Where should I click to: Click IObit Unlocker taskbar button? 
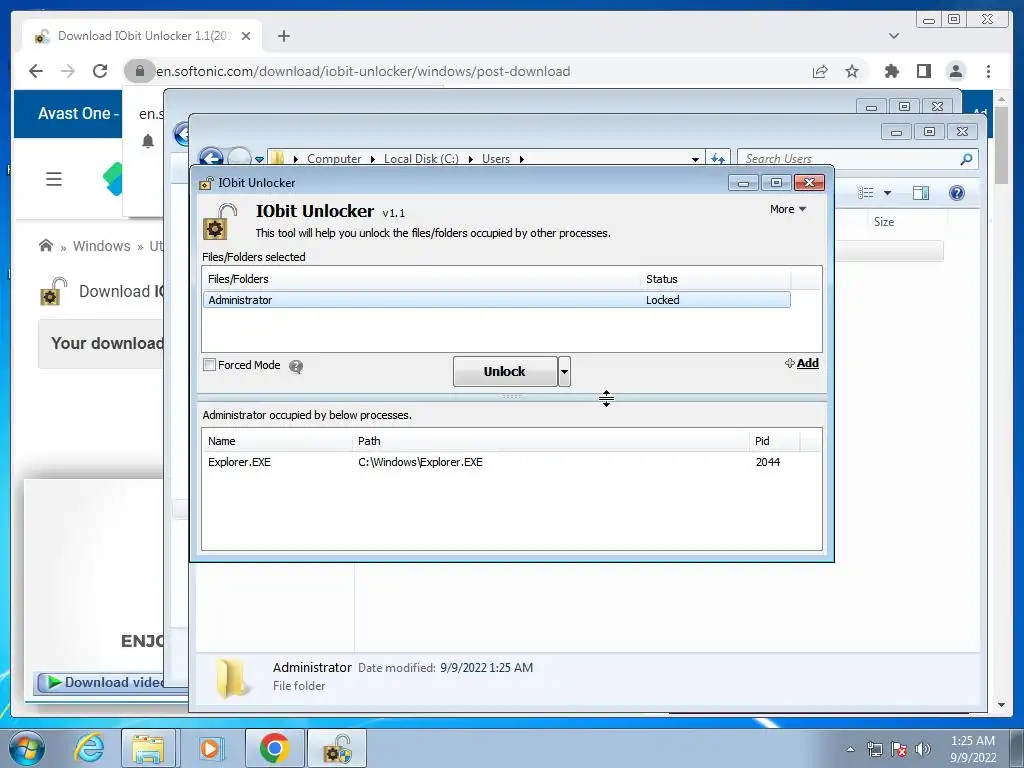(337, 748)
